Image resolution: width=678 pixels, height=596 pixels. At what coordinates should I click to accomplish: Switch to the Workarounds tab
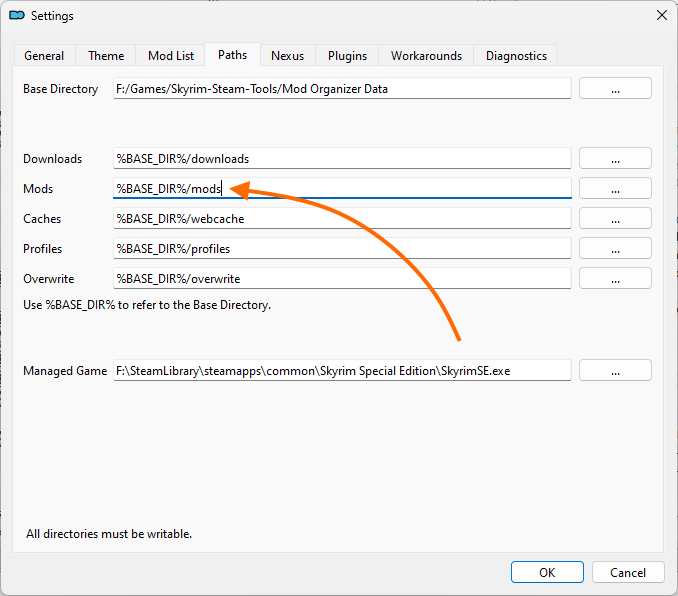tap(427, 56)
